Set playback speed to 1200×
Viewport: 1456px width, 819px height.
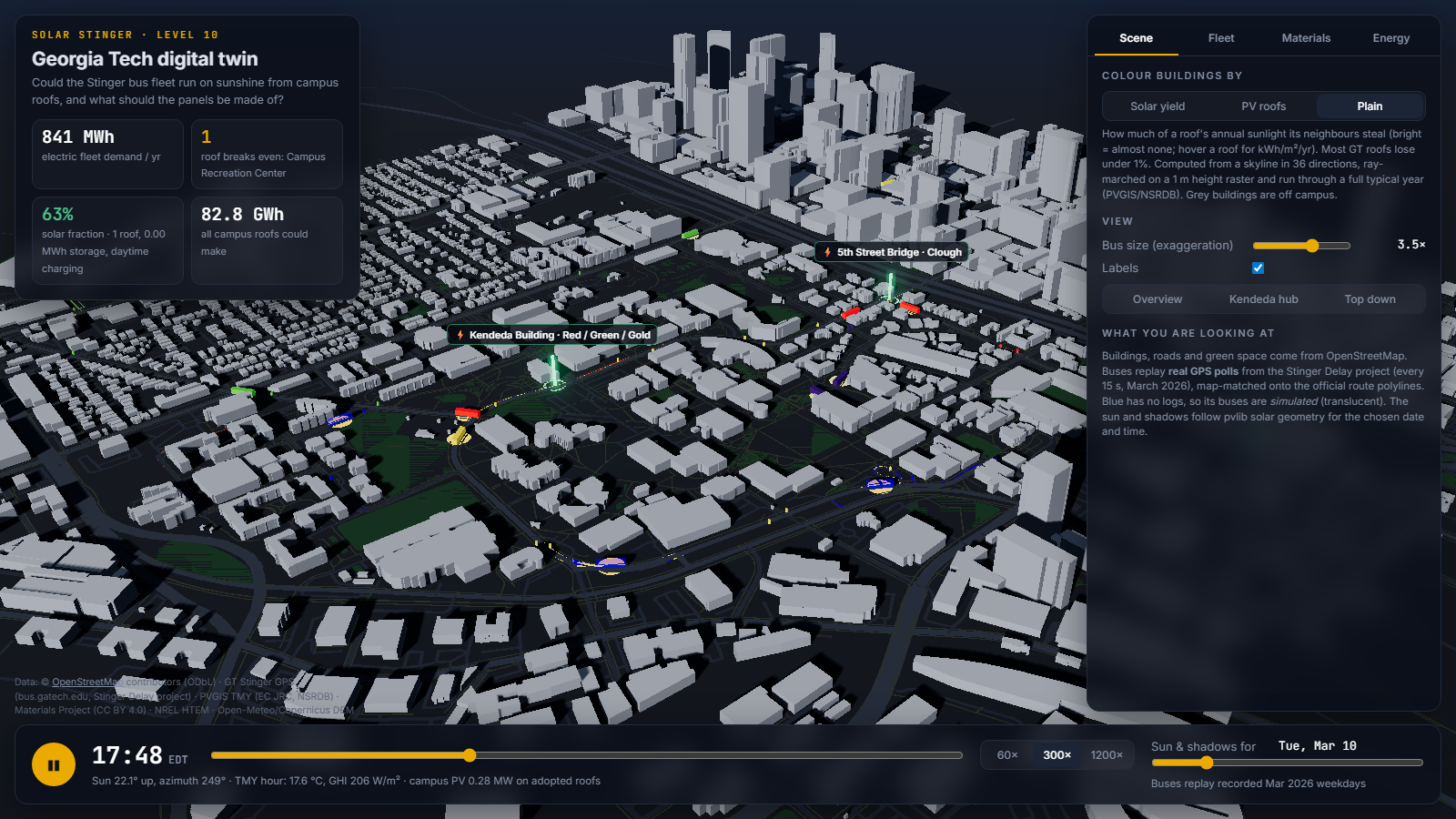point(1107,755)
